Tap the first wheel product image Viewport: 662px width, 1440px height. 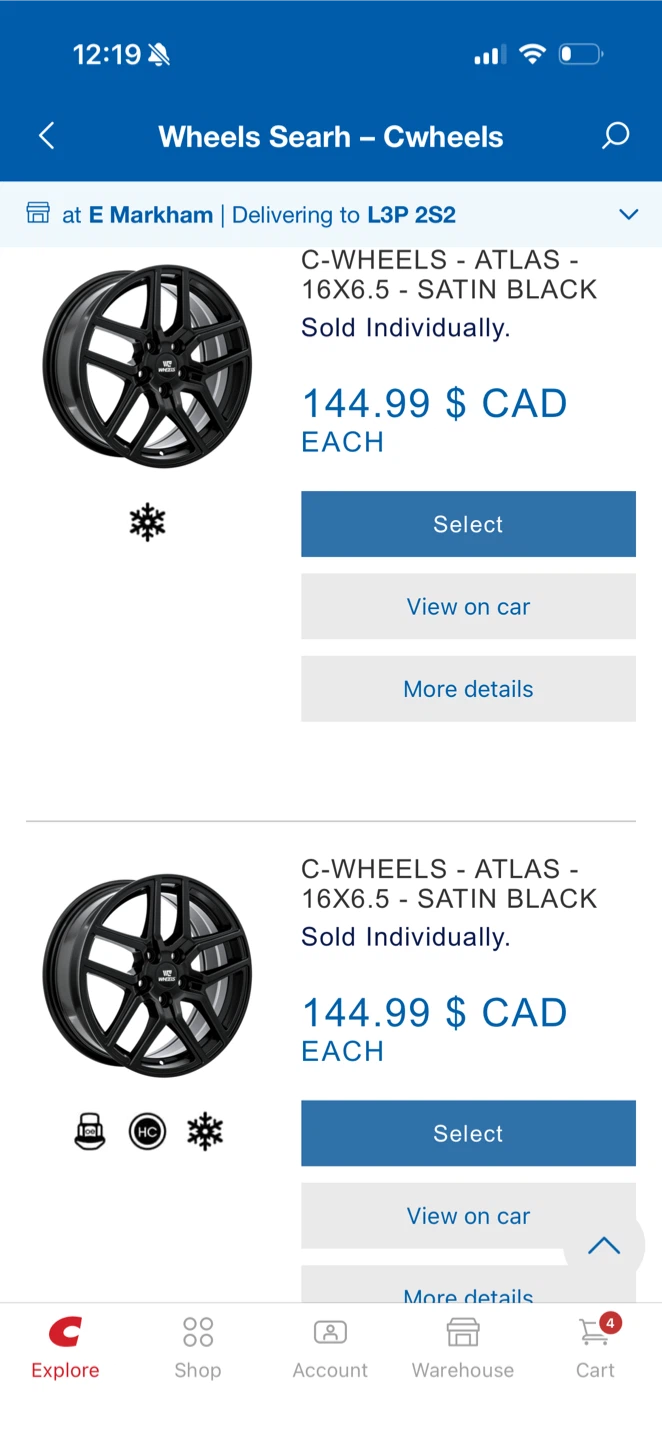click(x=147, y=366)
